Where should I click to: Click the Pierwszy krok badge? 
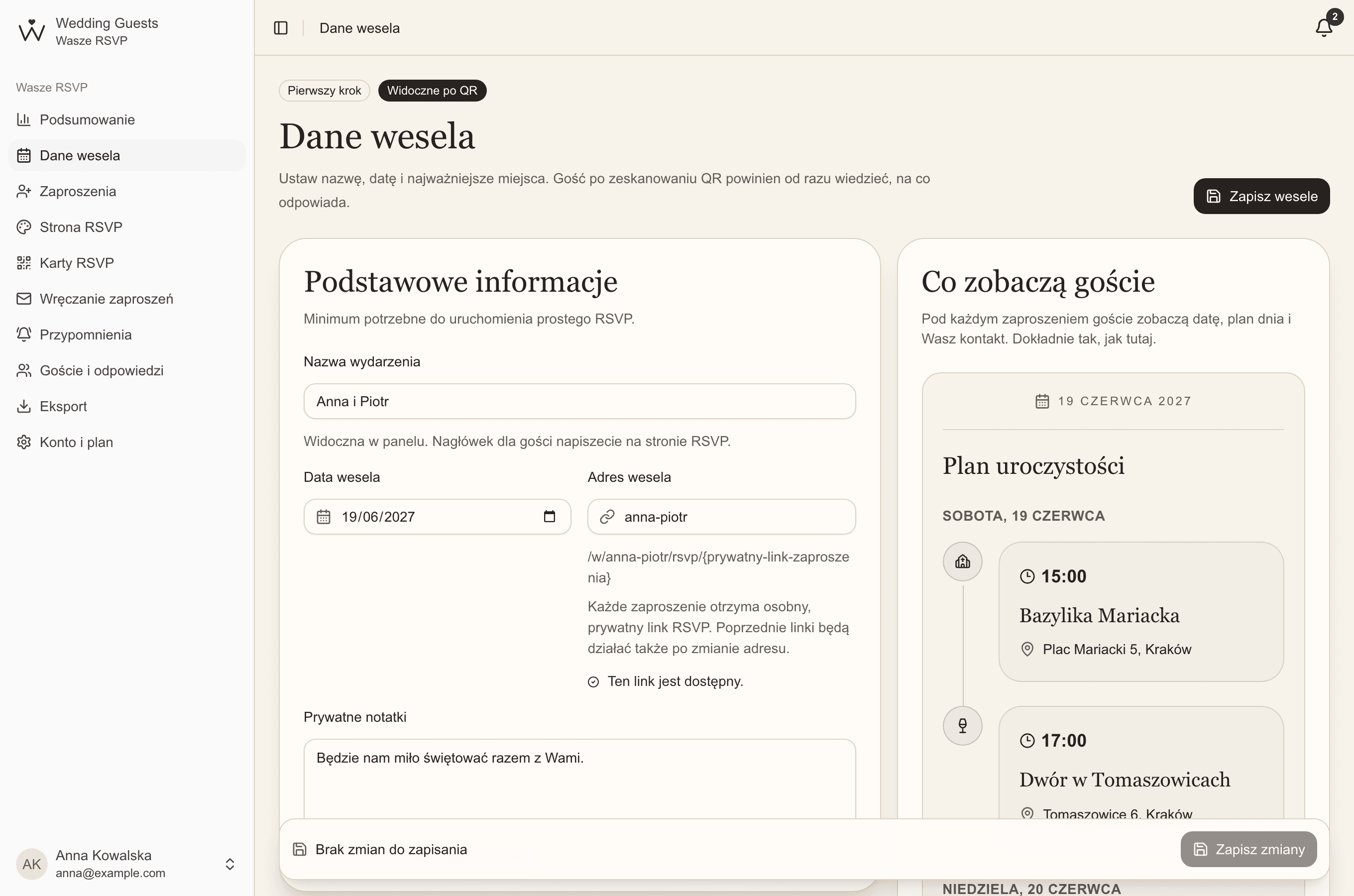324,90
